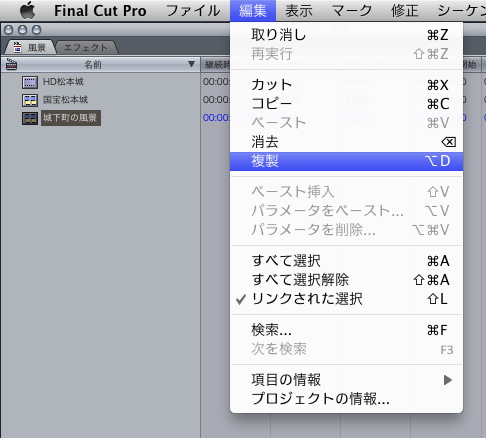Open the ファイル menu
The image size is (486, 438).
click(193, 11)
